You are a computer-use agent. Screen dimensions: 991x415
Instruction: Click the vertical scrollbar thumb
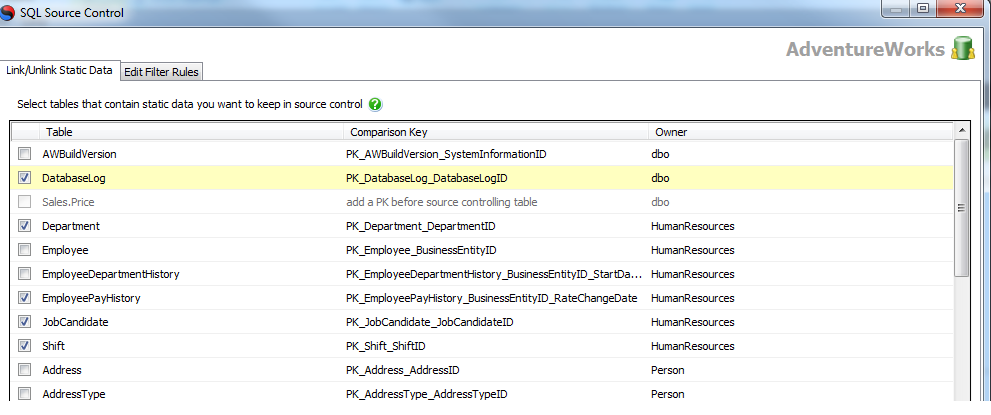tap(961, 208)
